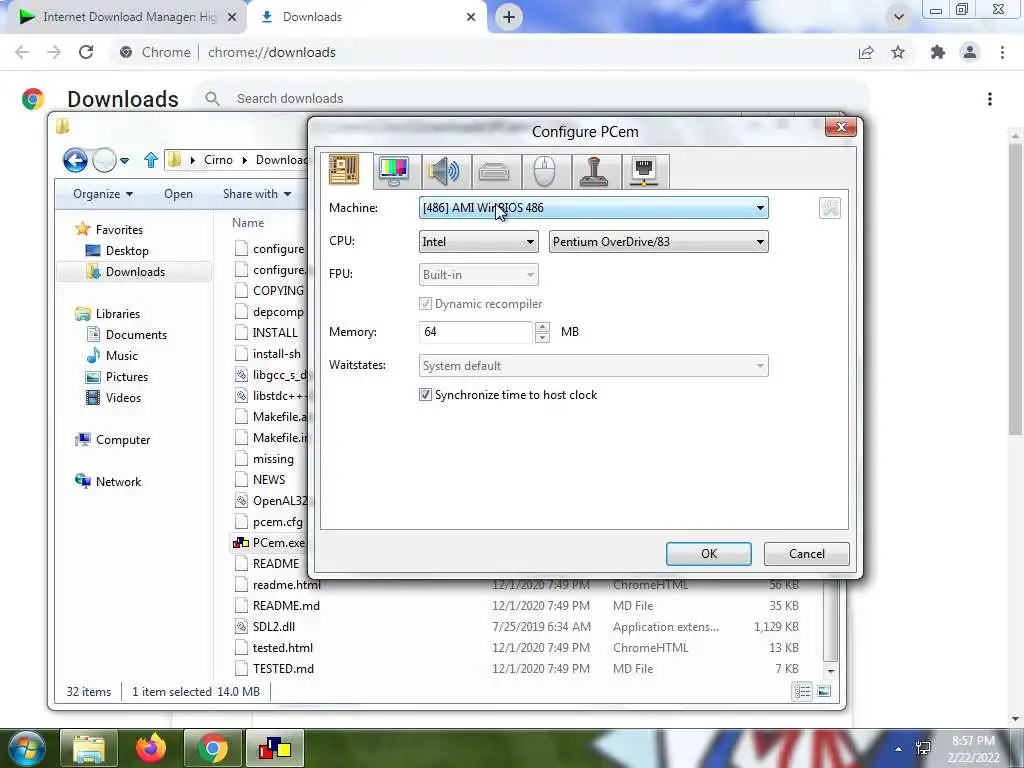Switch Explorer to details view icon
The width and height of the screenshot is (1024, 768).
pos(803,692)
